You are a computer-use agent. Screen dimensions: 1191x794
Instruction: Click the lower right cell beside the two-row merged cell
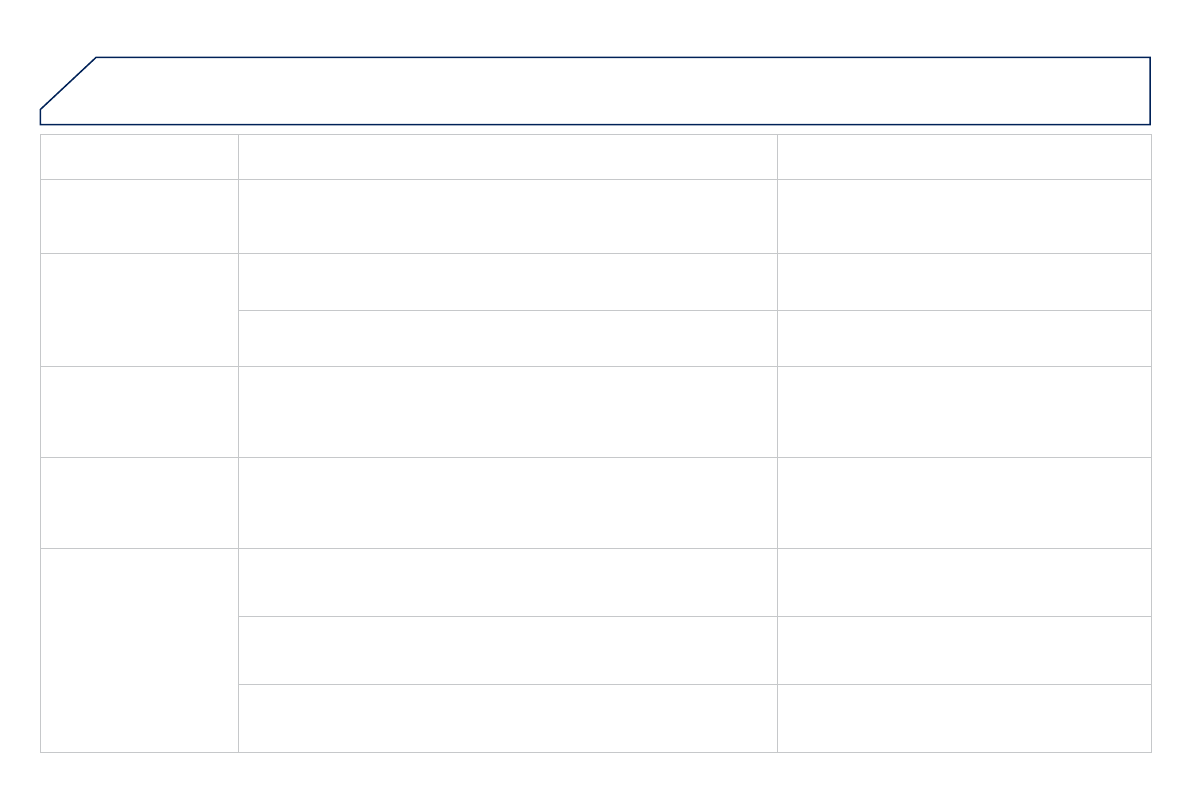tap(963, 338)
